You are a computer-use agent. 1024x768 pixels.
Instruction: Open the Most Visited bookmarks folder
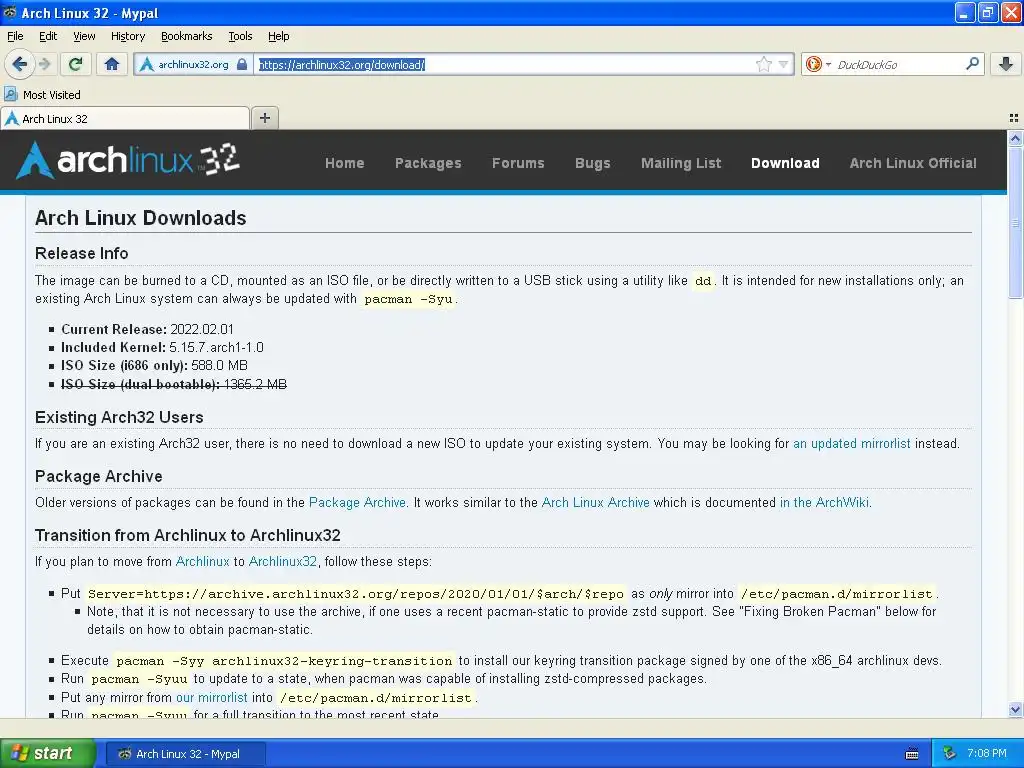pos(42,95)
